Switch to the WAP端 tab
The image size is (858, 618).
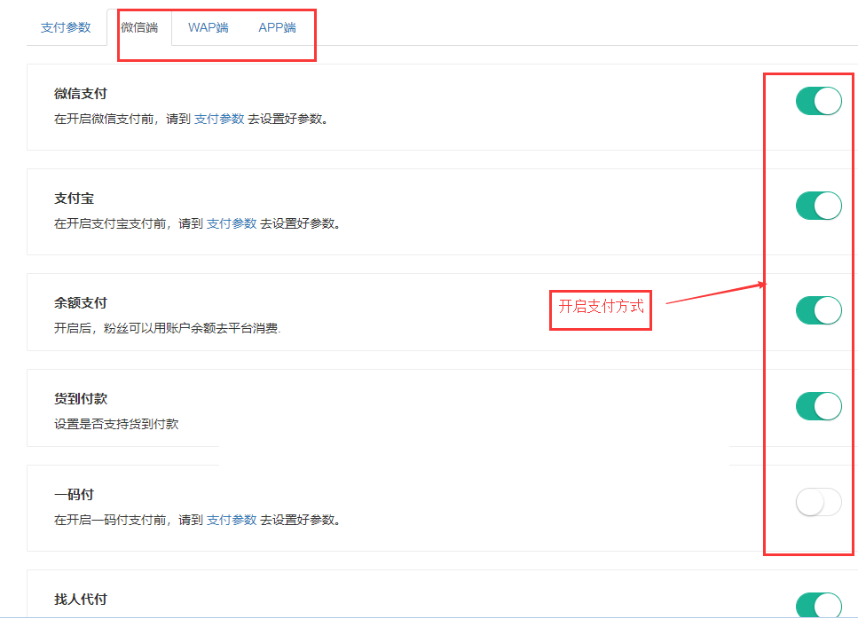point(208,27)
